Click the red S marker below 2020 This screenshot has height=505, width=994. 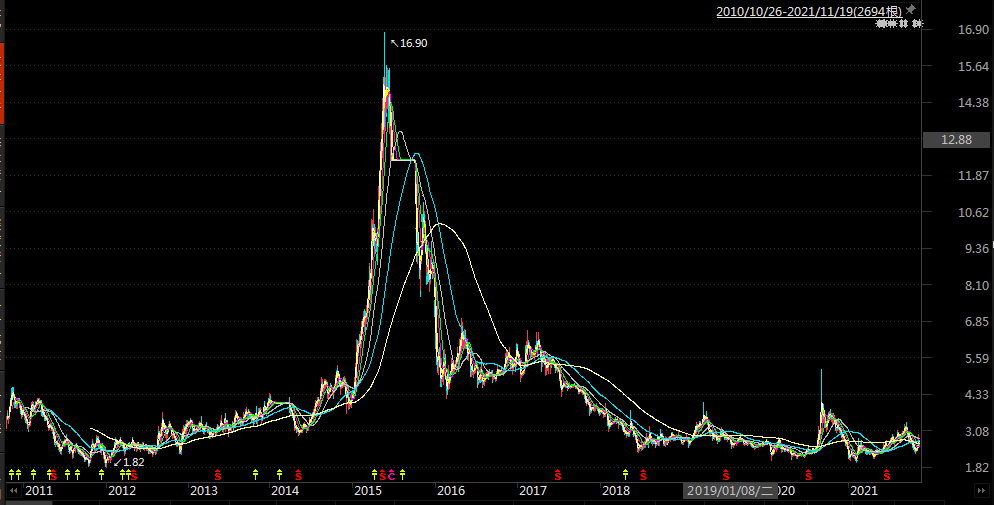(x=808, y=474)
